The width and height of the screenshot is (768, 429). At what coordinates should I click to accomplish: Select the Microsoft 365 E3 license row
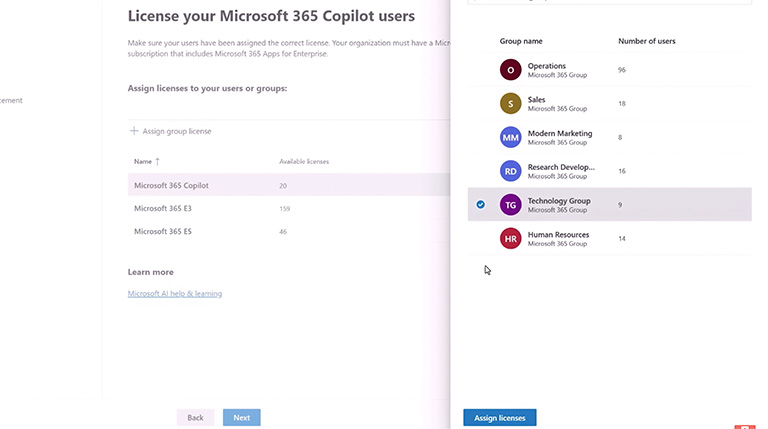(x=162, y=208)
